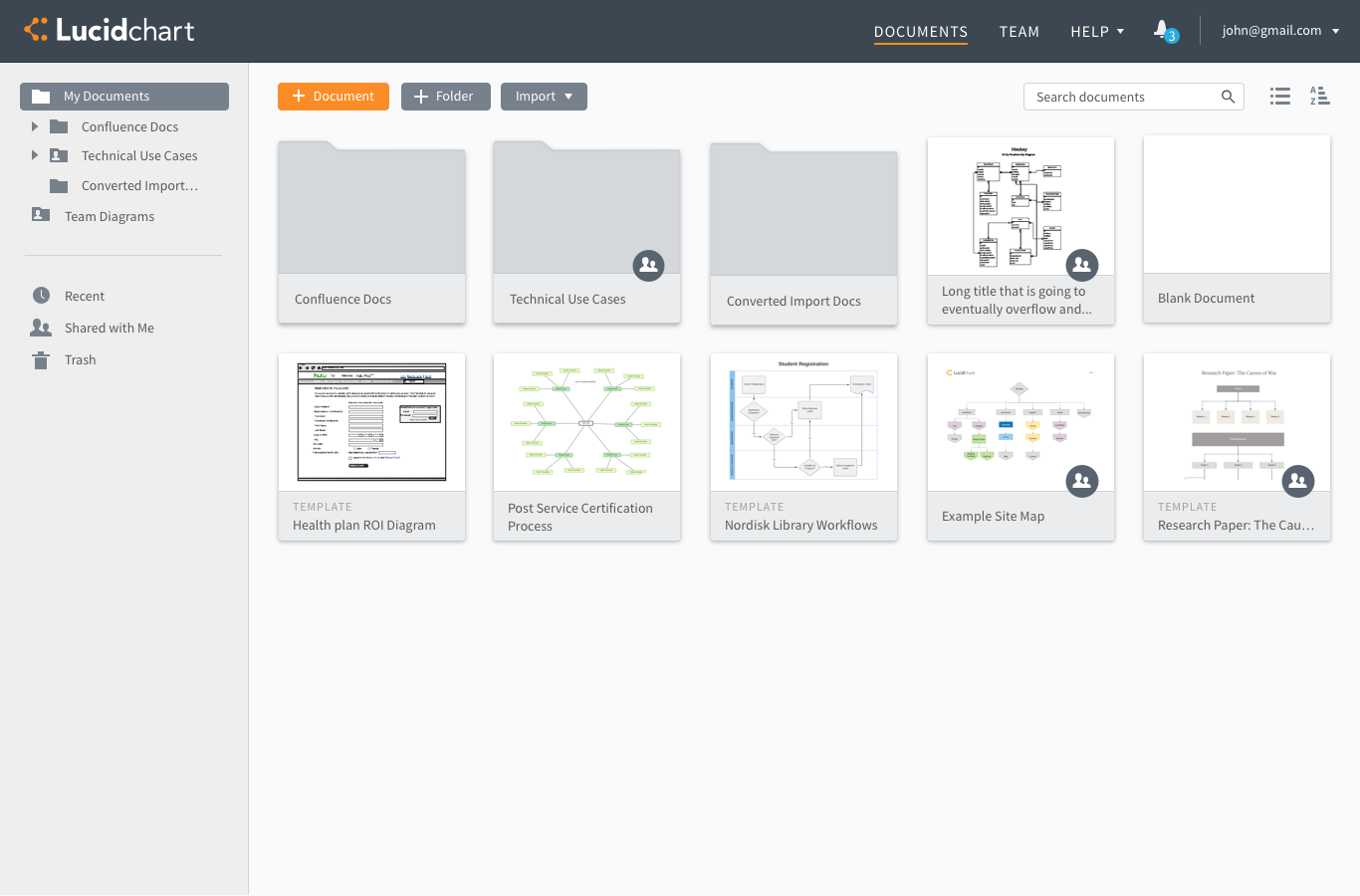Image resolution: width=1360 pixels, height=896 pixels.
Task: Click the Recent clock icon
Action: [x=41, y=296]
